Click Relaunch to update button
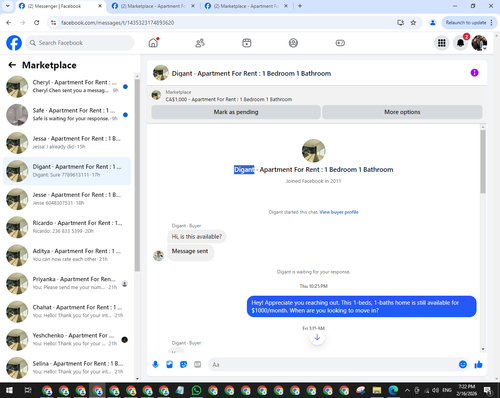 469,23
